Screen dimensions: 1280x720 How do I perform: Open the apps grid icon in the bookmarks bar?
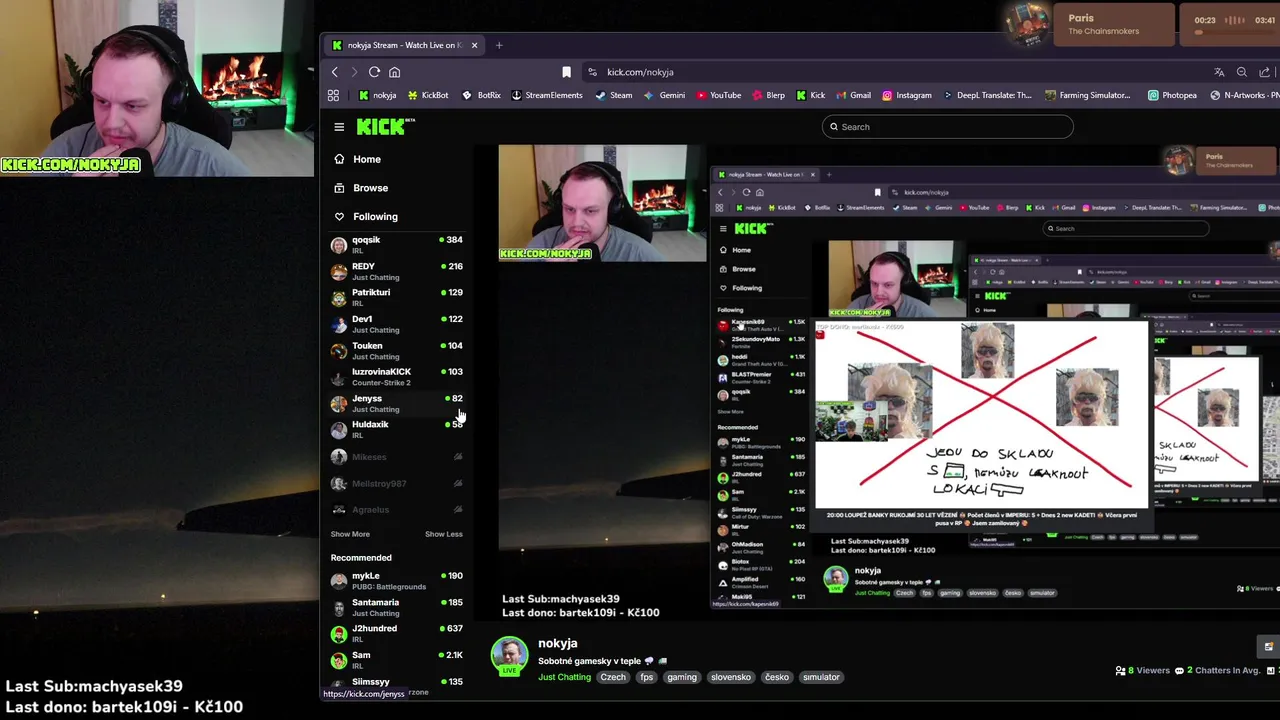(334, 95)
